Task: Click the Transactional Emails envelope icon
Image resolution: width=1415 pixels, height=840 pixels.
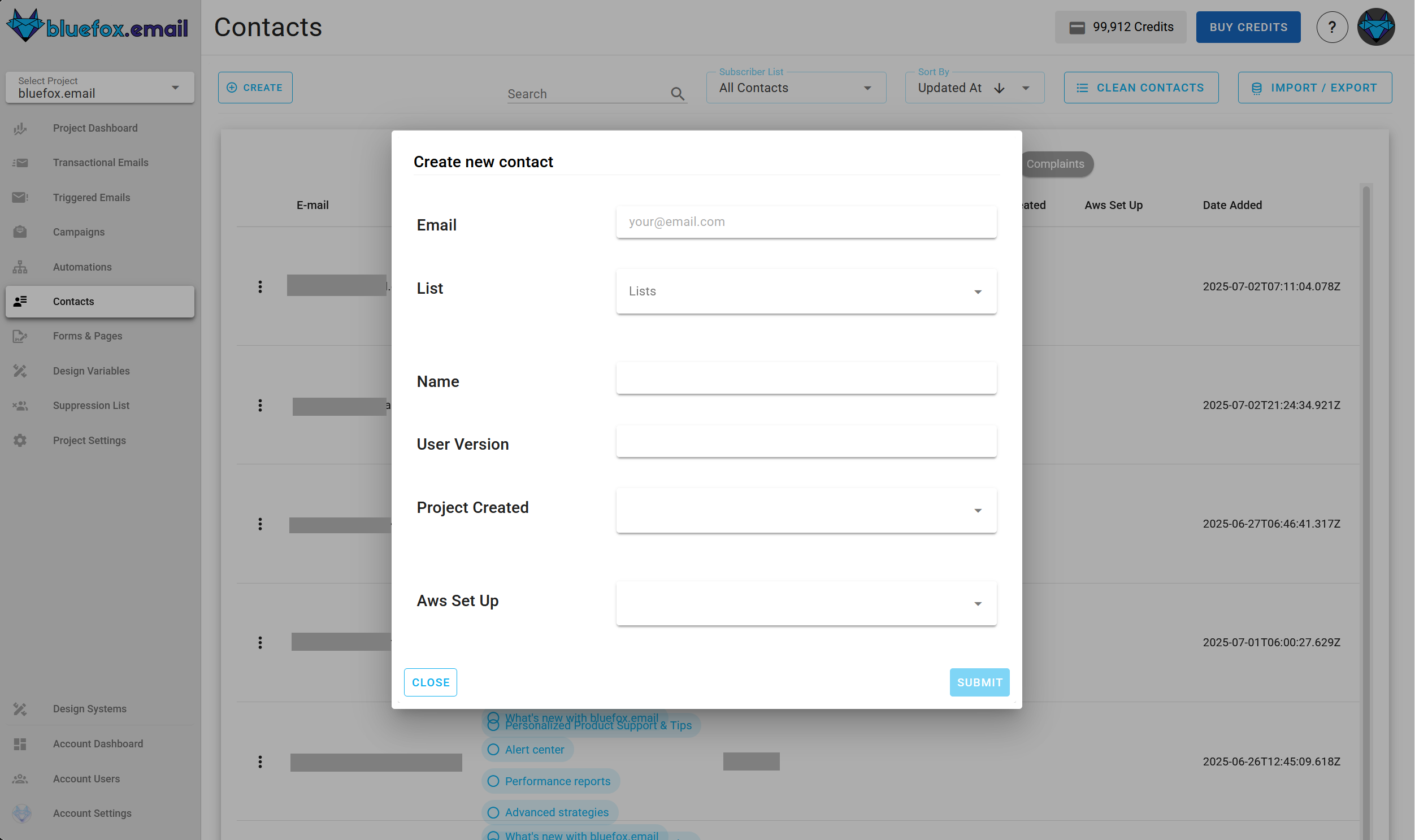Action: pos(20,163)
